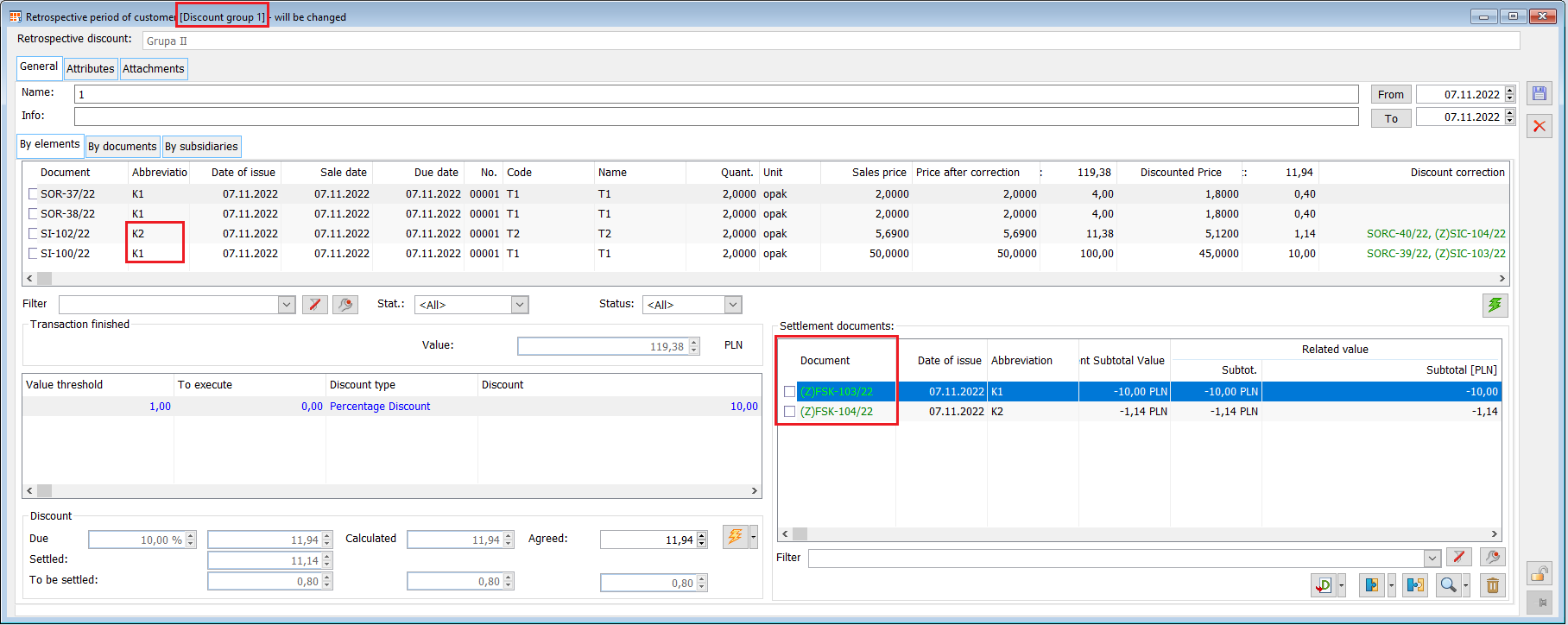Switch to the General tab
This screenshot has width=1568, height=625.
coord(39,67)
